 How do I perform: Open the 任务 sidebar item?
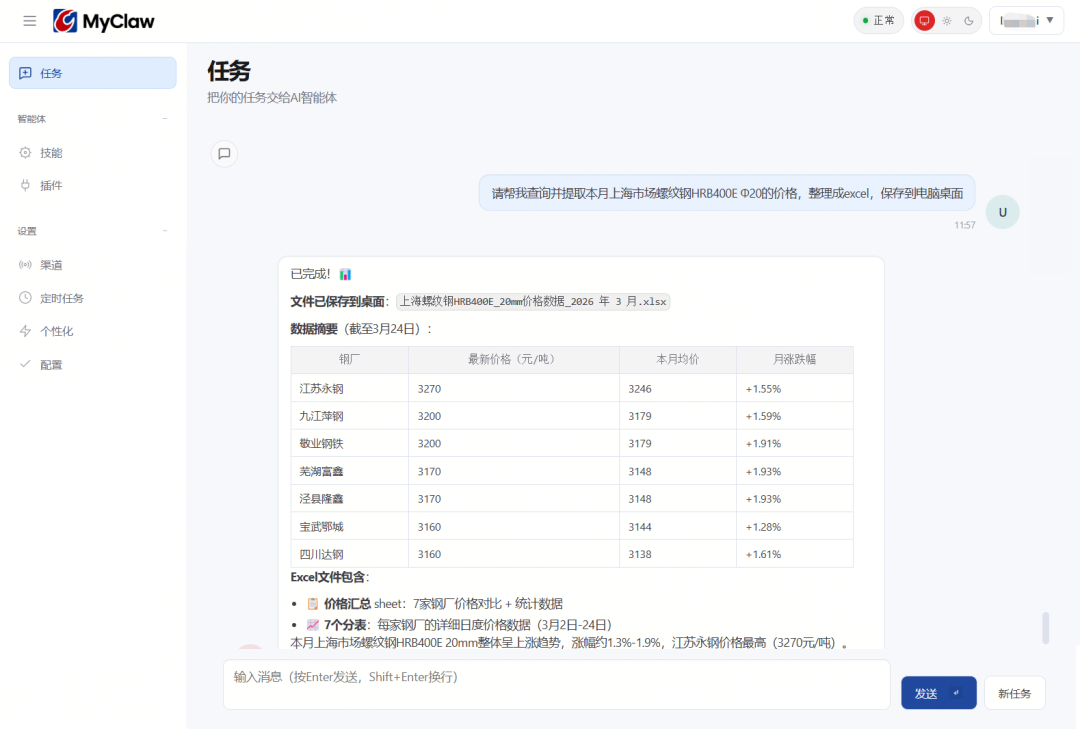point(92,73)
